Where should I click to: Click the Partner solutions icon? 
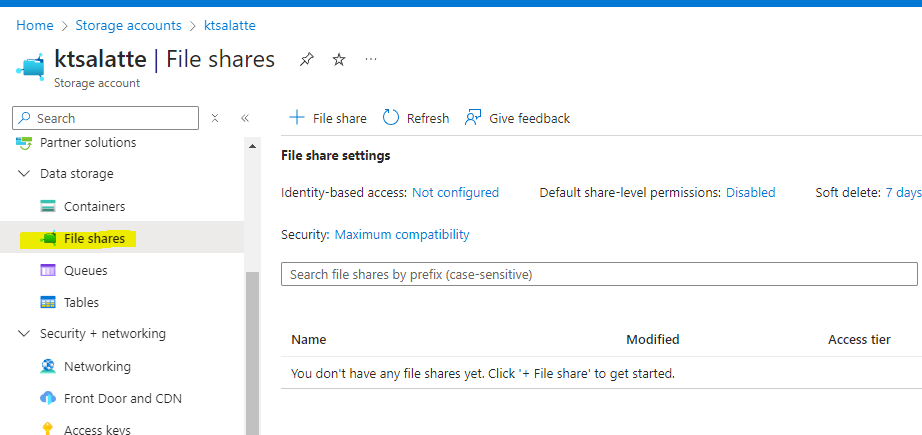point(24,142)
